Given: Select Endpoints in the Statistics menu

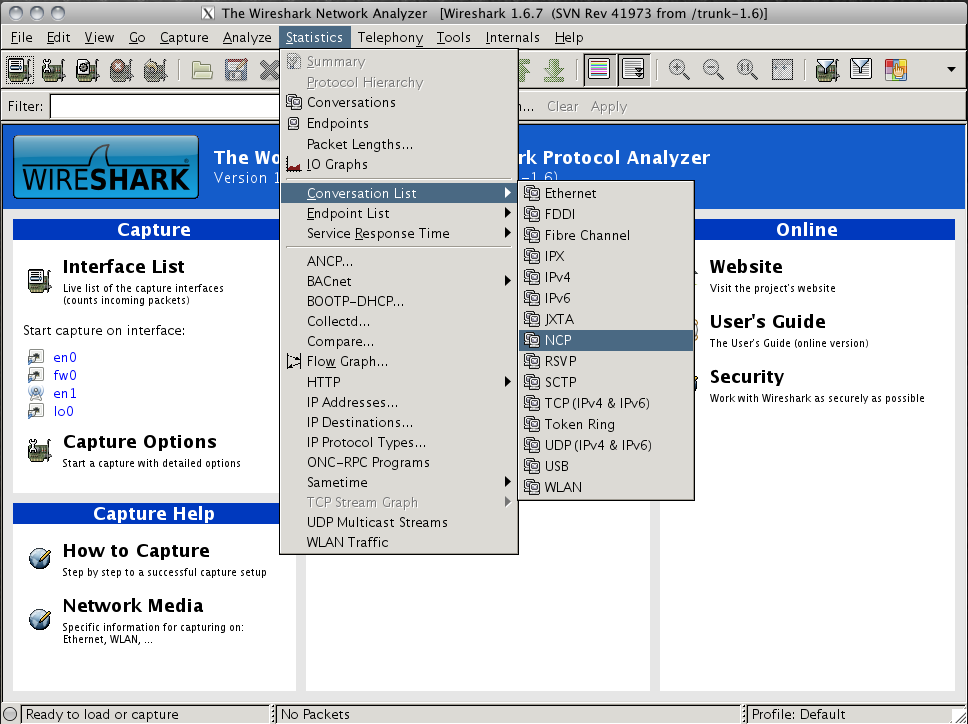Looking at the screenshot, I should pyautogui.click(x=399, y=123).
